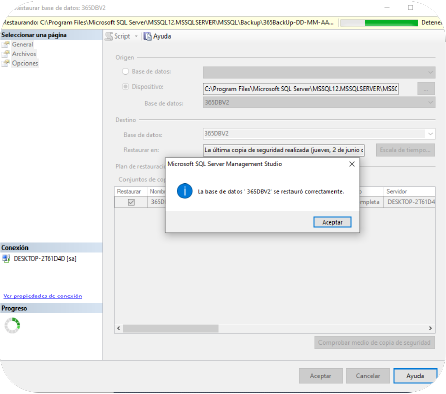Open the Opciones page

pyautogui.click(x=25, y=63)
